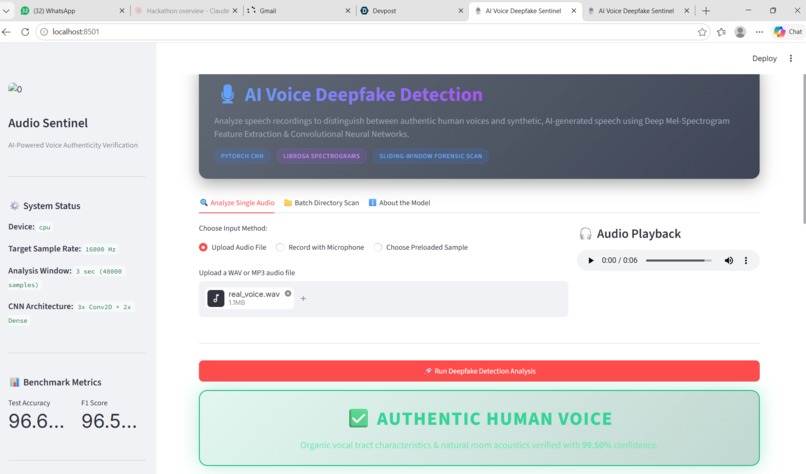Close the Gmail browser tab
Screen dimensions: 806x474
coord(348,10)
